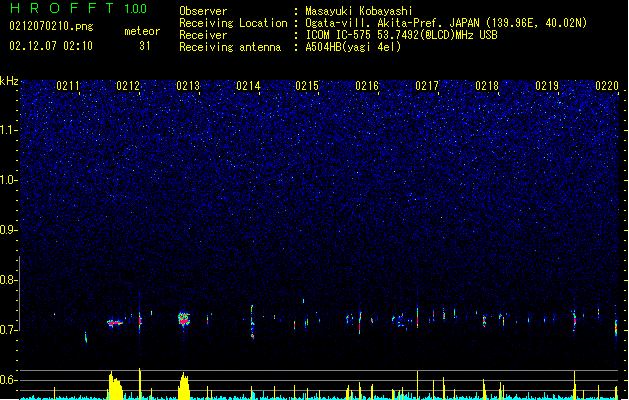Click the 1.1 kHz frequency axis label

click(x=8, y=130)
